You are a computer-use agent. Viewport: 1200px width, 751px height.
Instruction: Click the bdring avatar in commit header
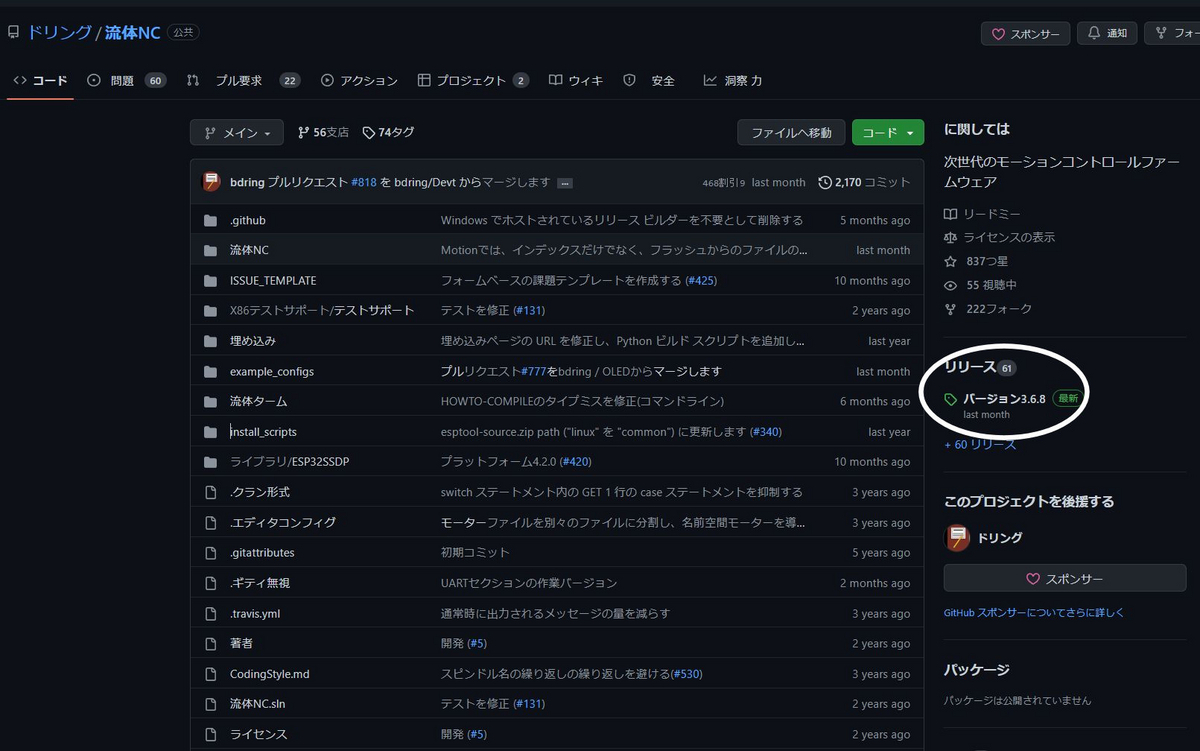point(212,182)
